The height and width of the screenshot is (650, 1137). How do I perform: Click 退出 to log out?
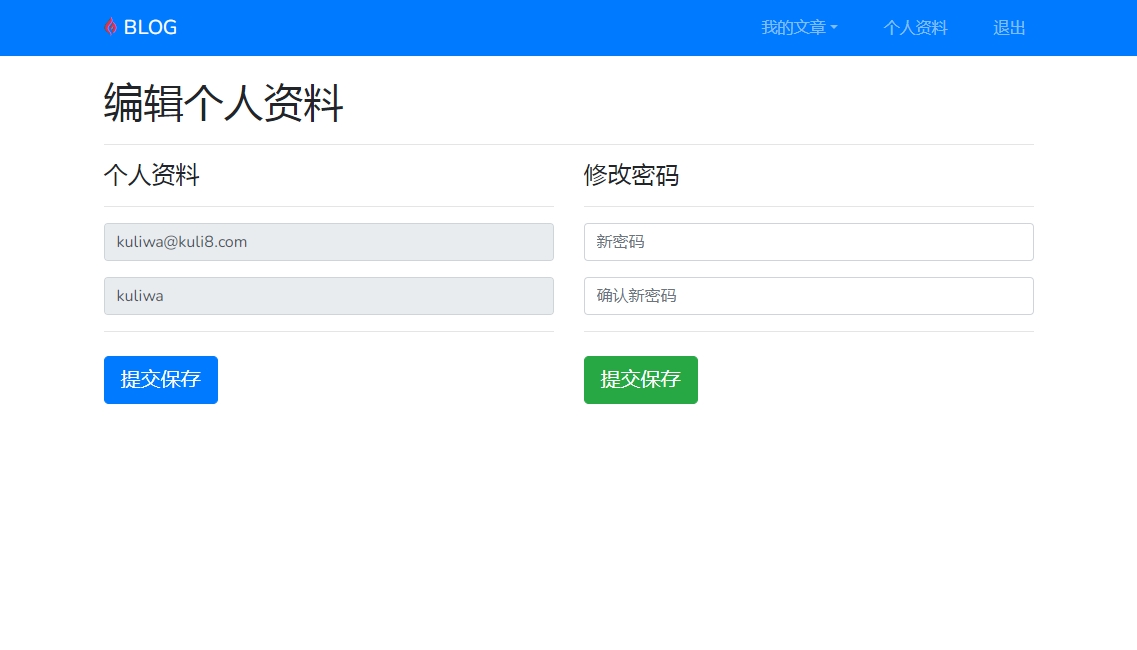1009,28
